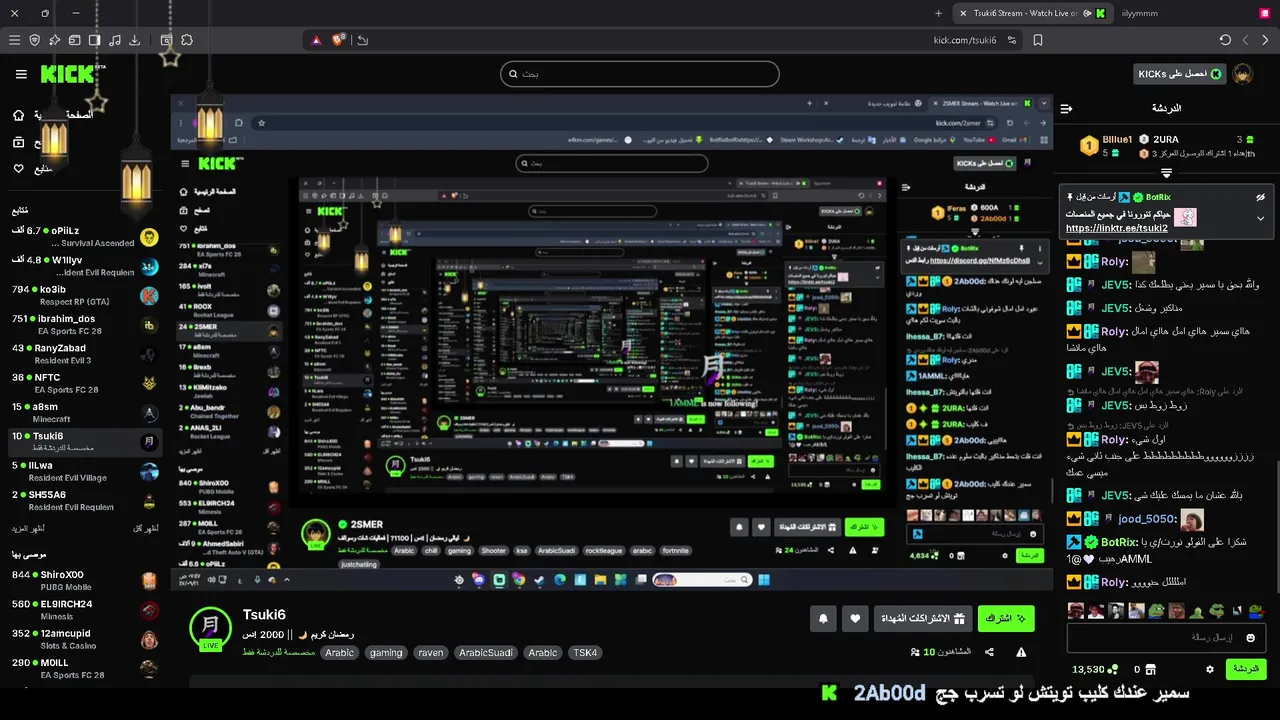Screen dimensions: 1280x720
Task: Click the gaming tag
Action: 386,653
